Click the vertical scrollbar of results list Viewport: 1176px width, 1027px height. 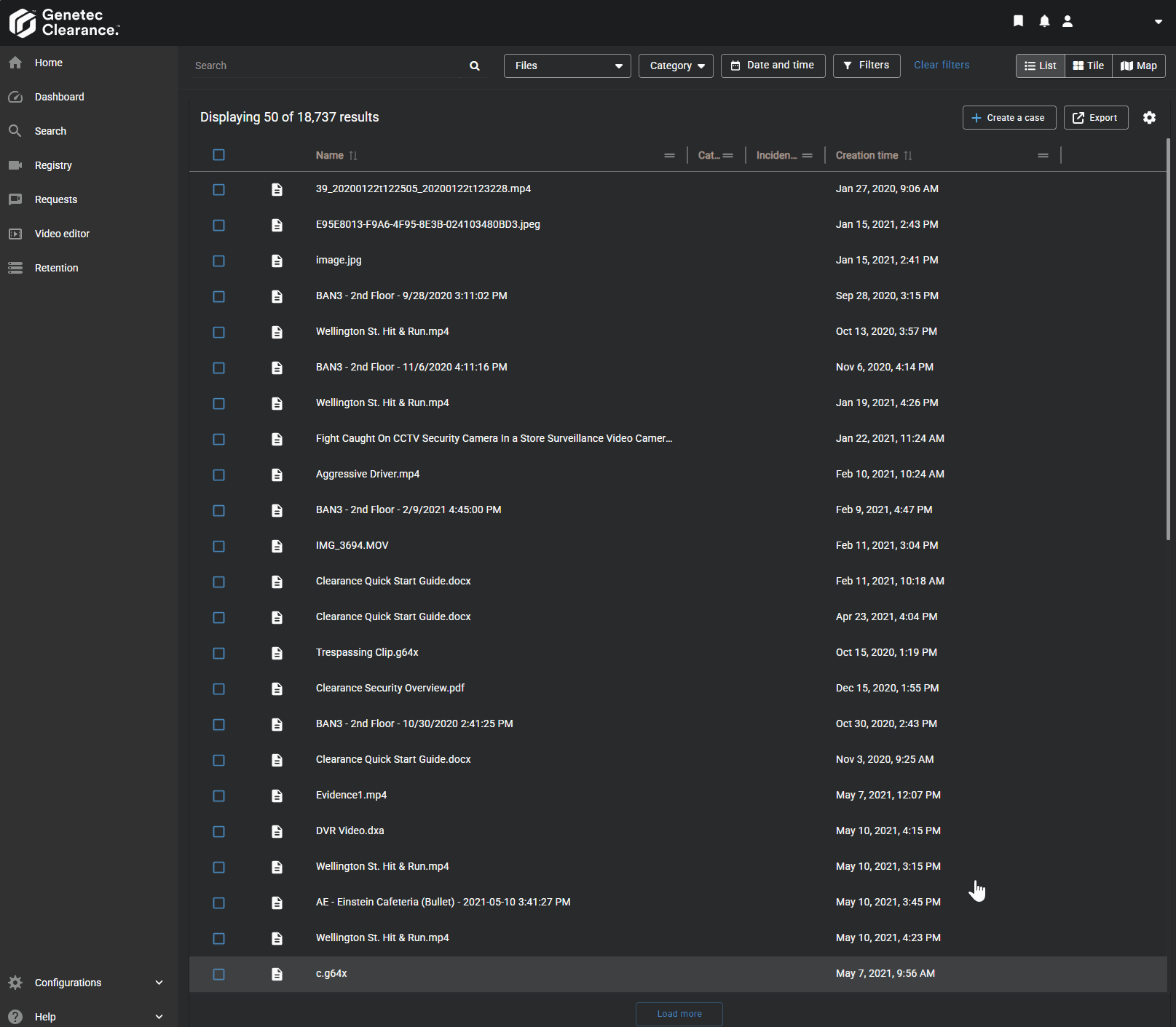[x=1168, y=338]
